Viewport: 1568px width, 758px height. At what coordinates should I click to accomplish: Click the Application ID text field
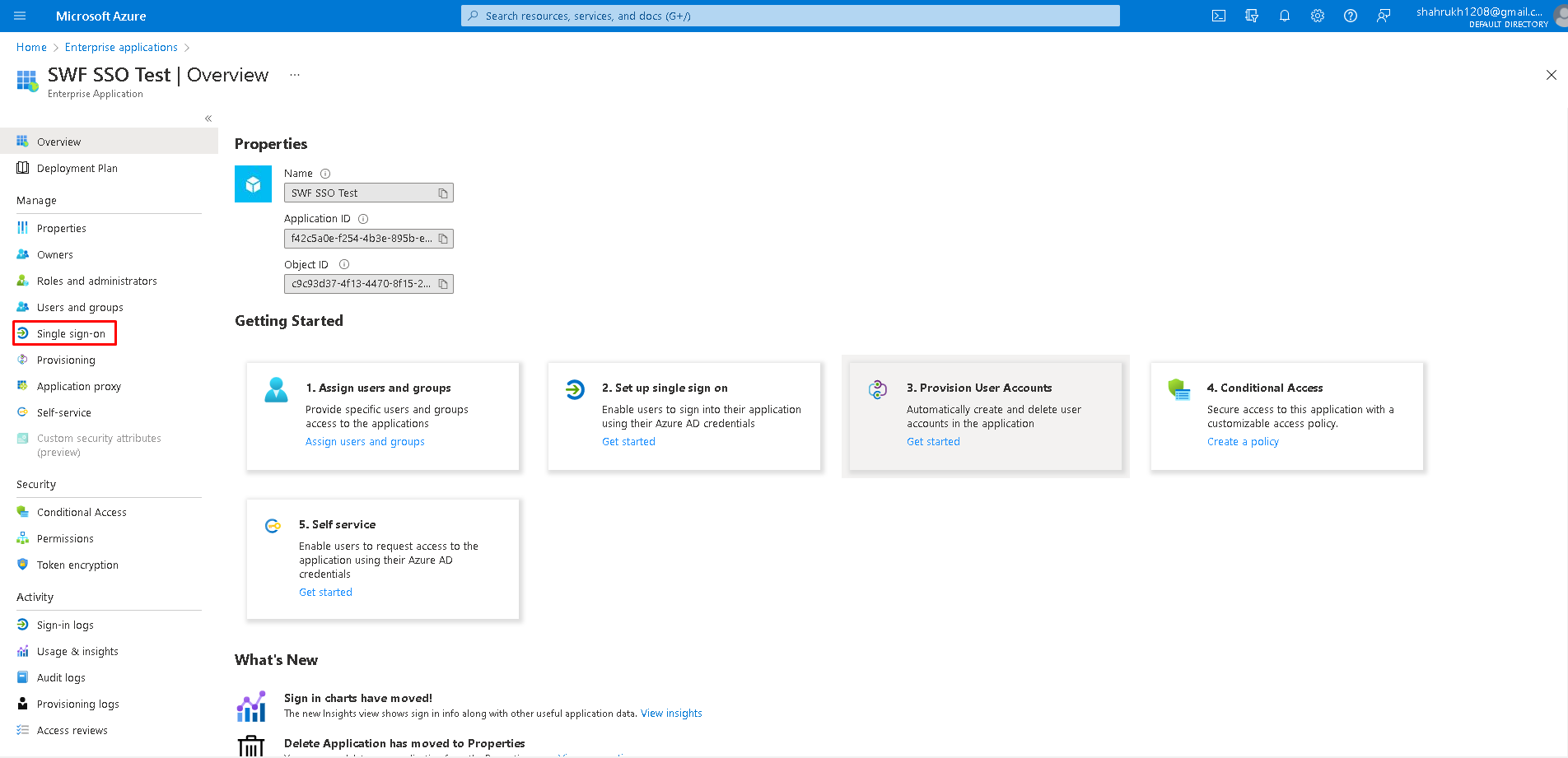[x=369, y=239]
